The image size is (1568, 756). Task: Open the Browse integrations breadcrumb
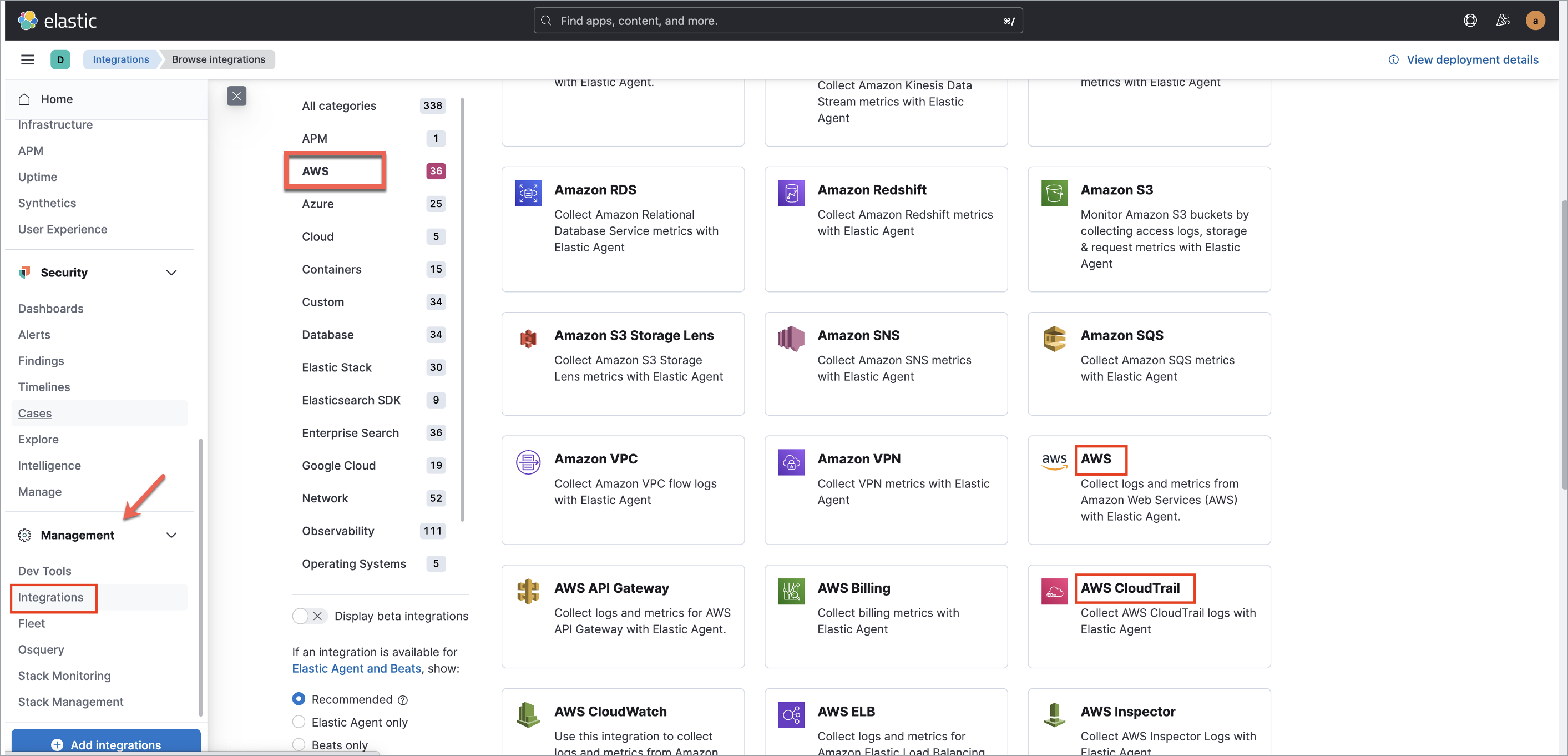pos(219,59)
